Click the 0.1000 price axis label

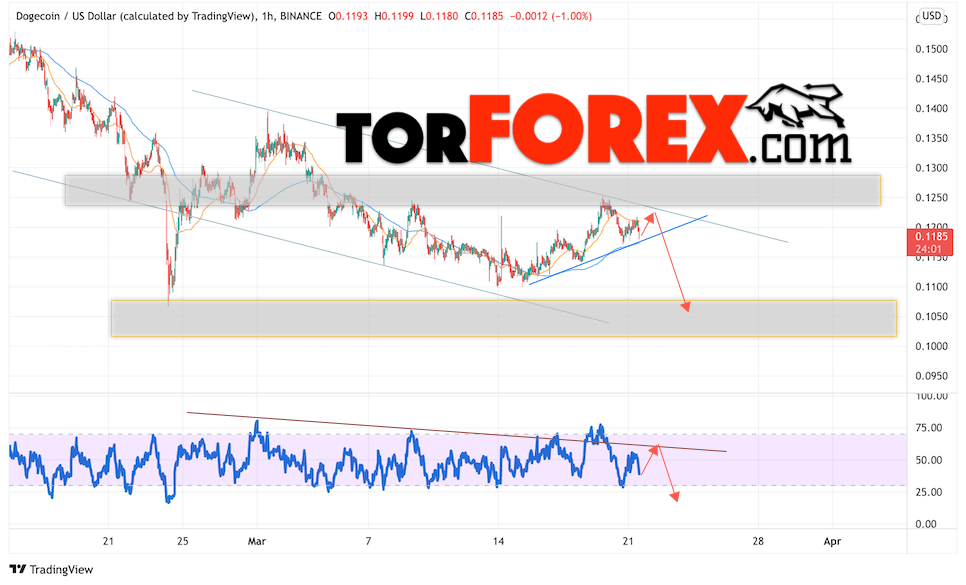click(x=931, y=346)
